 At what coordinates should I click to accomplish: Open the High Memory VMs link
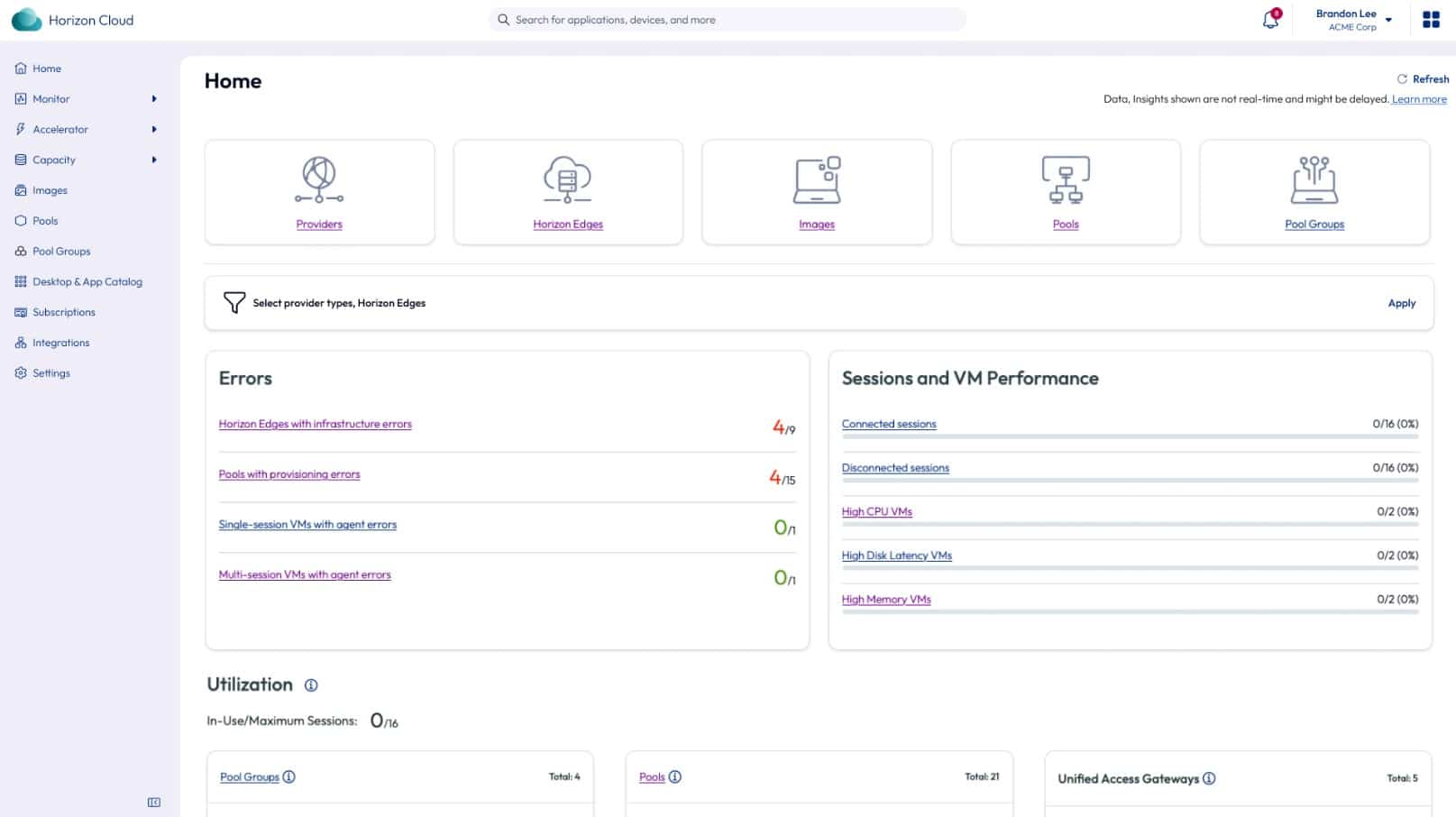[886, 600]
